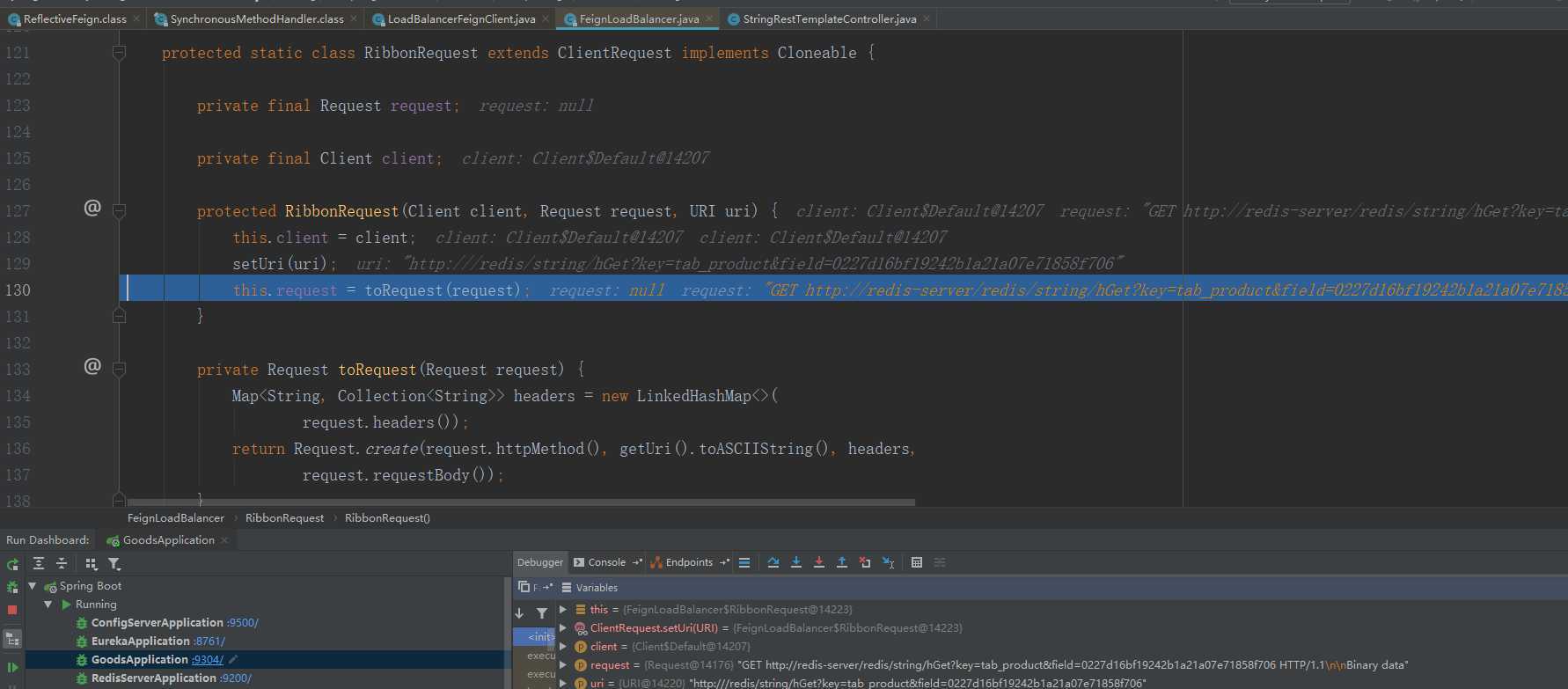1568x689 pixels.
Task: Click the Debug icon in dashboard sidebar
Action: coord(12,587)
